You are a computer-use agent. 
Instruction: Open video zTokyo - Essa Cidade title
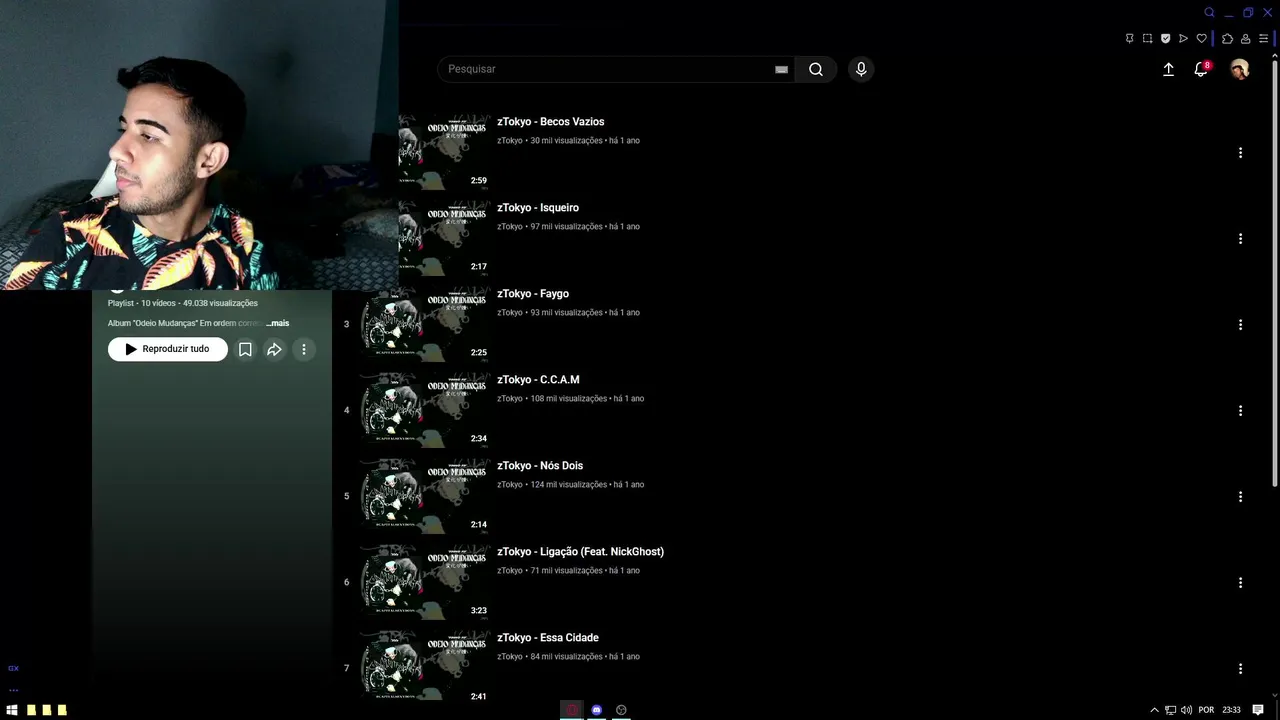point(548,638)
